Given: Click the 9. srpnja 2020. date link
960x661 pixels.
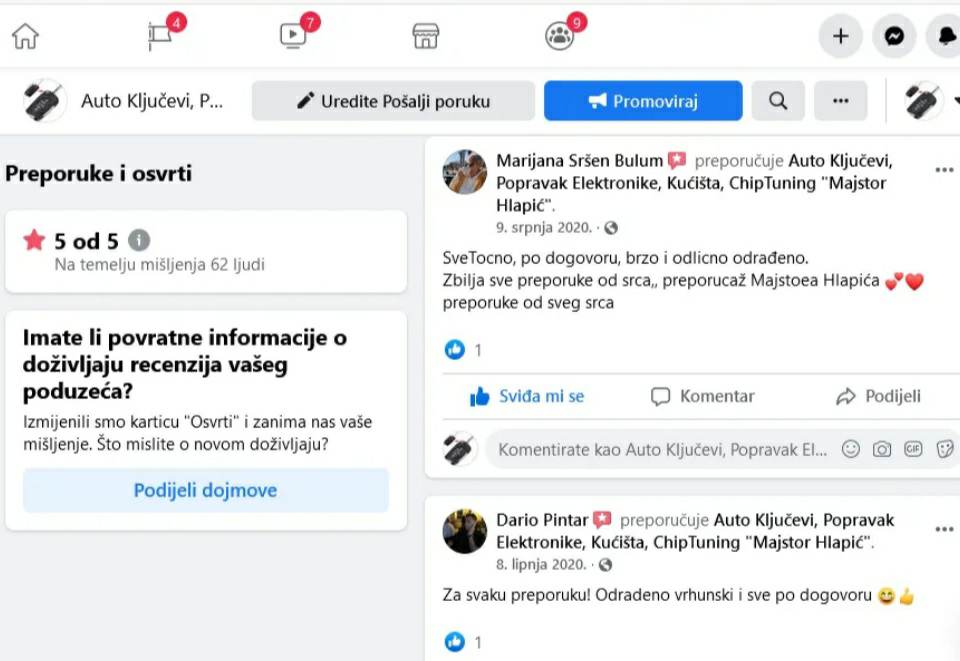Looking at the screenshot, I should coord(544,228).
